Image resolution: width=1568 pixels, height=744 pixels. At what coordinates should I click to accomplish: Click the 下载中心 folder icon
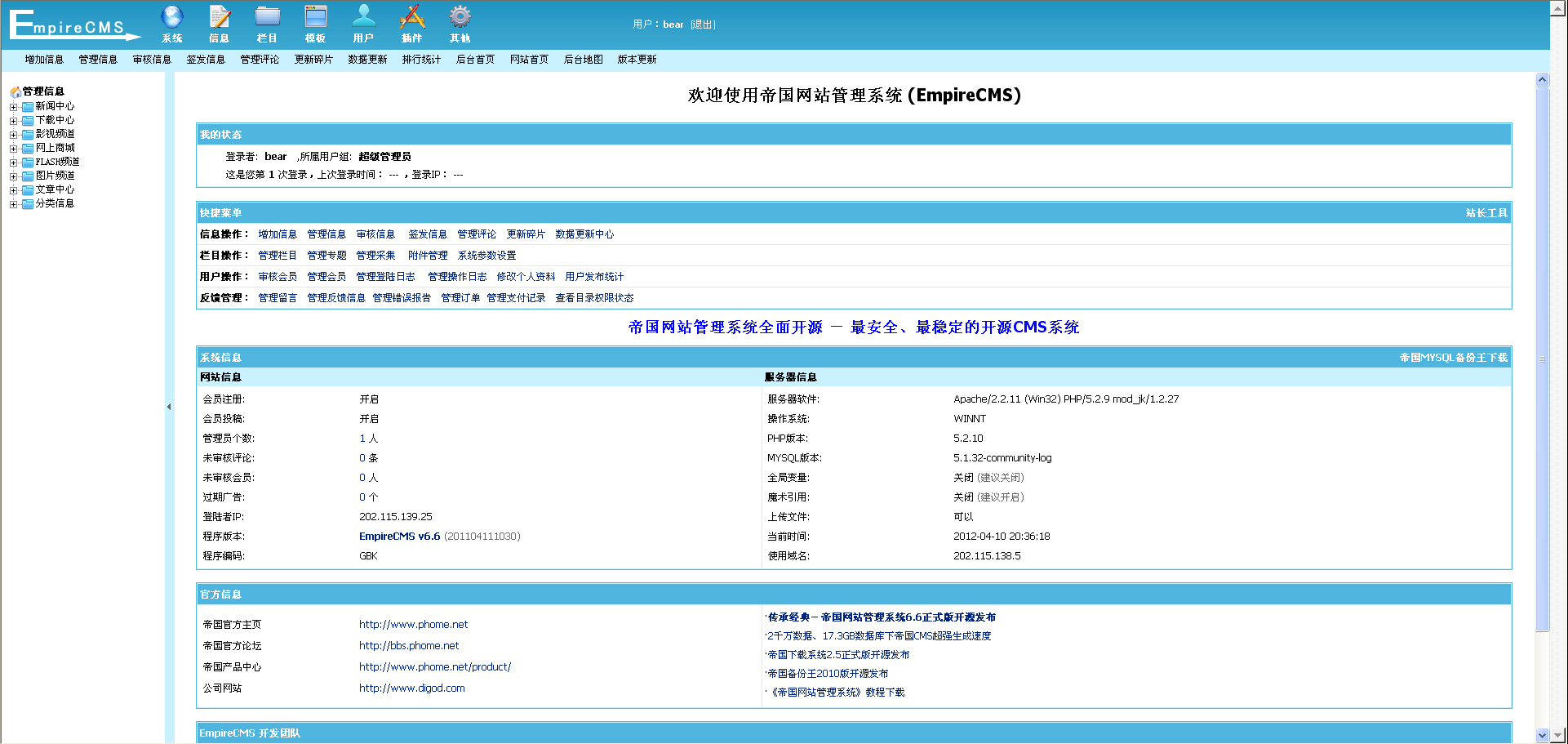[x=28, y=120]
